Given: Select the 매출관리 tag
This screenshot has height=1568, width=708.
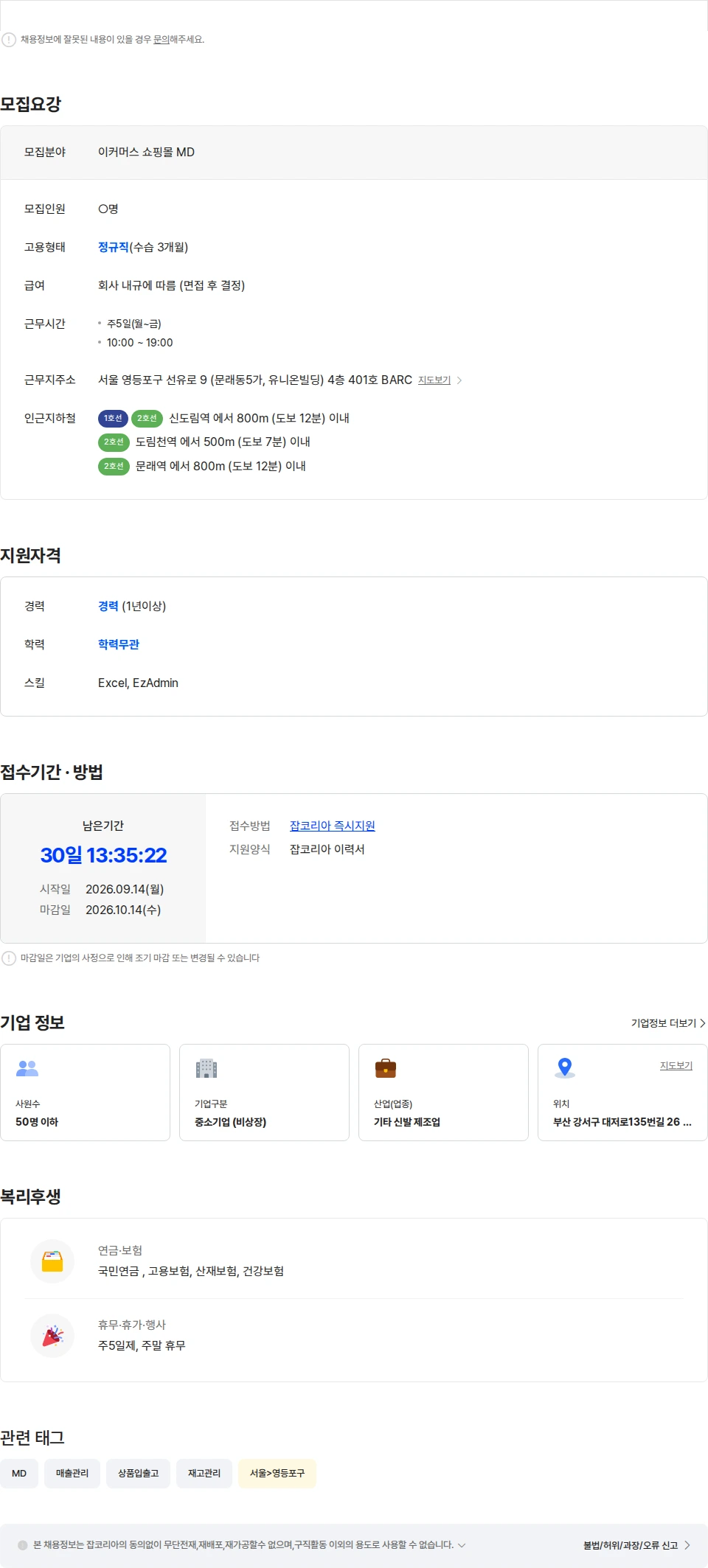Looking at the screenshot, I should click(x=72, y=1474).
